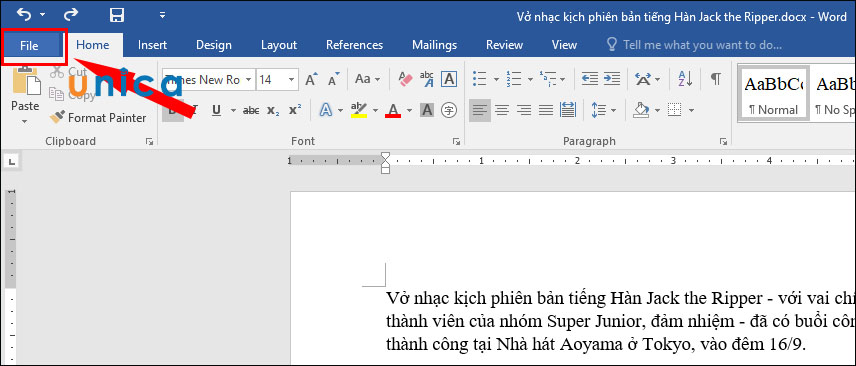
Task: Apply the No Spacing style
Action: point(833,92)
